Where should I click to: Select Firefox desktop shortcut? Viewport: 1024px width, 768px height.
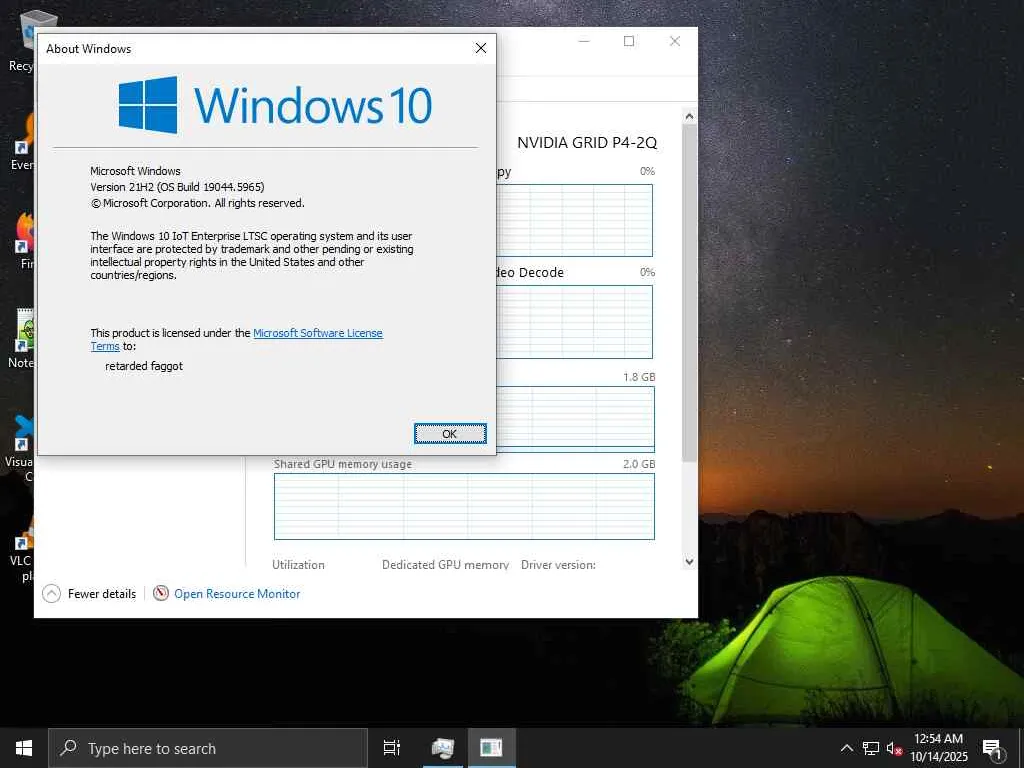[x=24, y=242]
